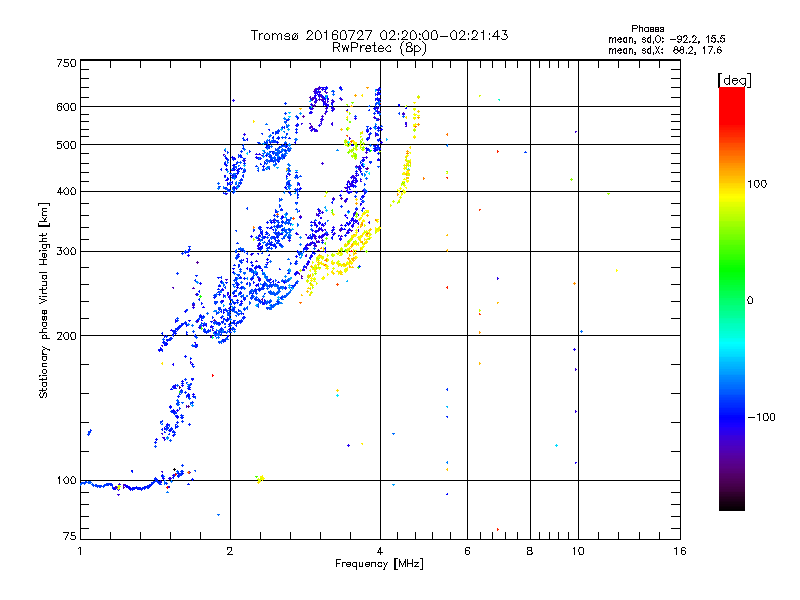Click the x-axis tick label '8'

pos(530,551)
